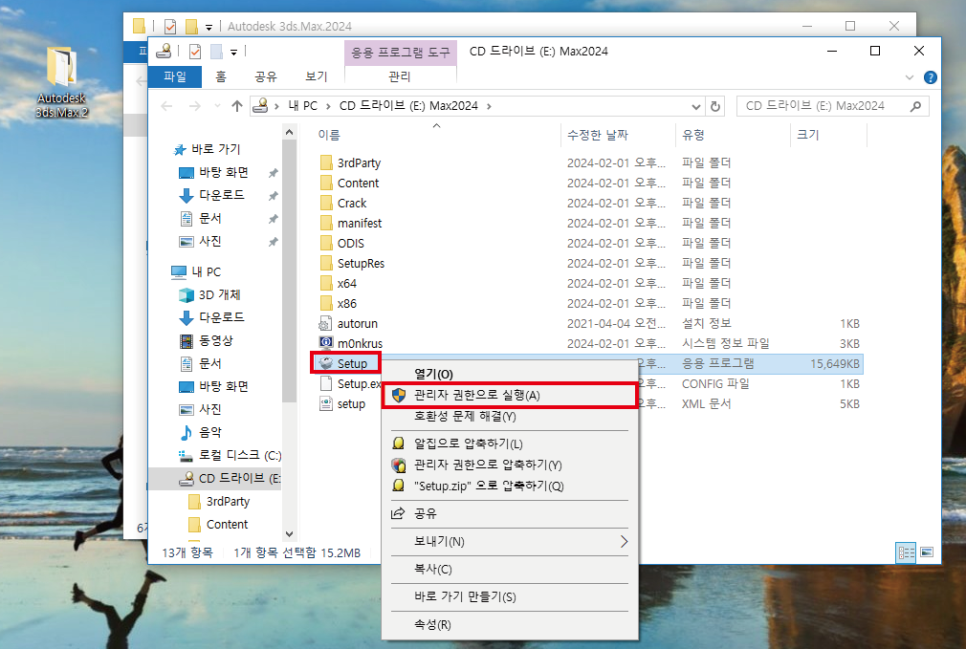Click the 3rdParty folder icon in the file list
Image resolution: width=966 pixels, height=649 pixels.
click(326, 163)
